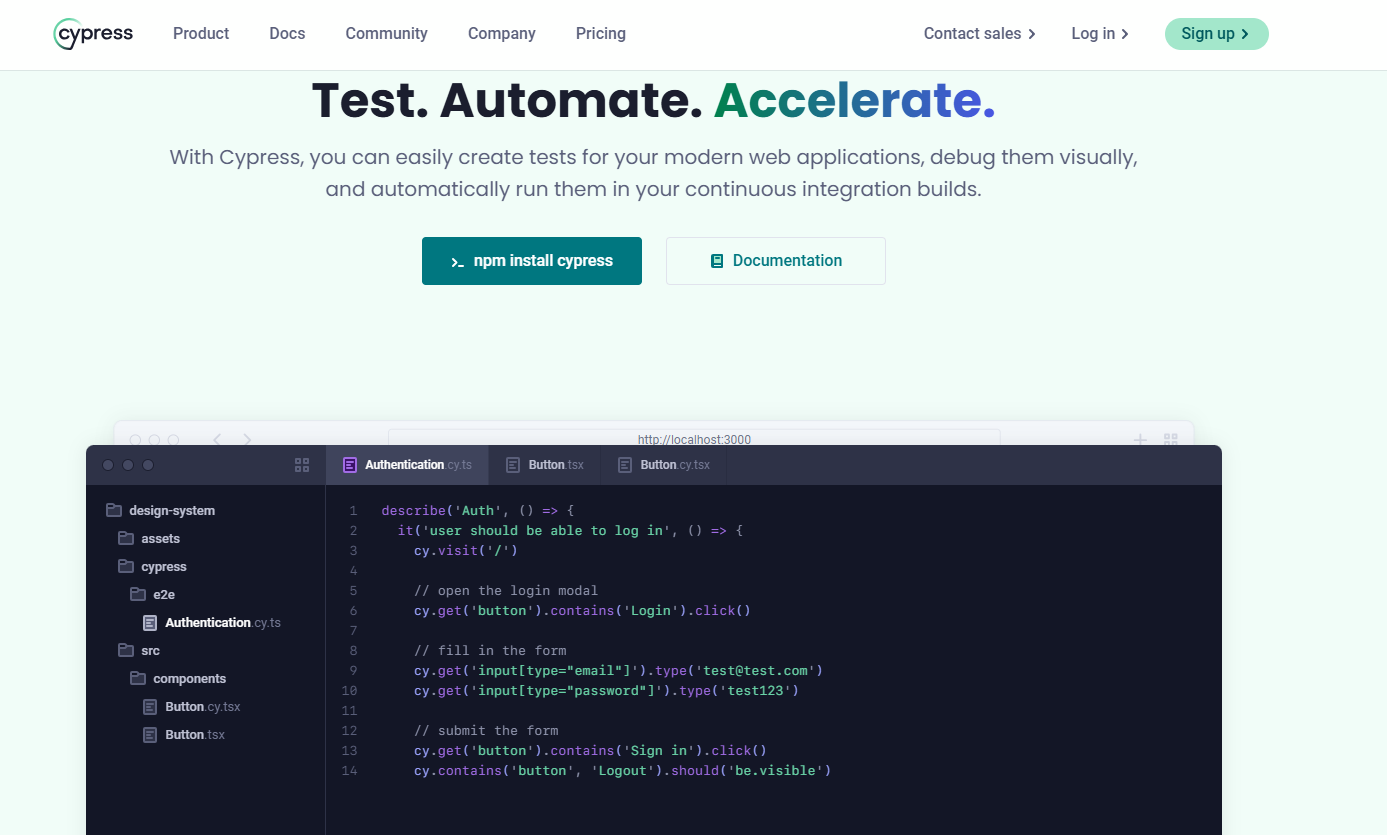1387x835 pixels.
Task: Open Button.cy.tsx in the file tree
Action: 191,706
